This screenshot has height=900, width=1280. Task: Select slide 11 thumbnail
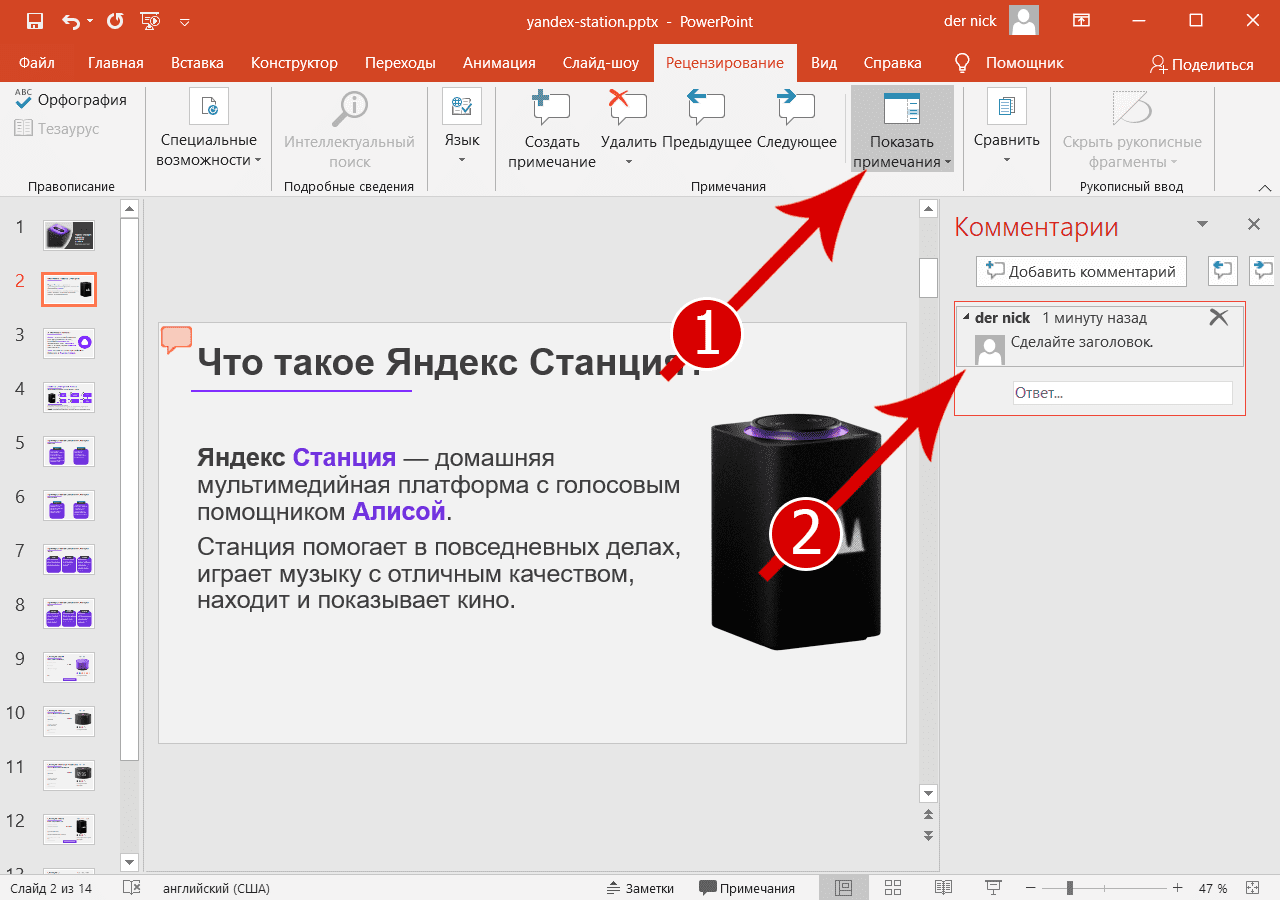(x=69, y=775)
